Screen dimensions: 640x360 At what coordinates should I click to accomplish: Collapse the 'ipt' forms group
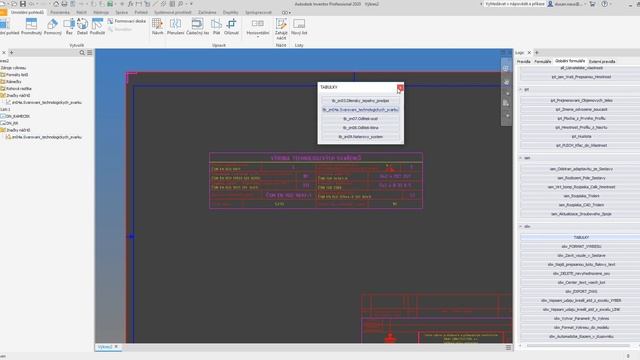click(520, 89)
